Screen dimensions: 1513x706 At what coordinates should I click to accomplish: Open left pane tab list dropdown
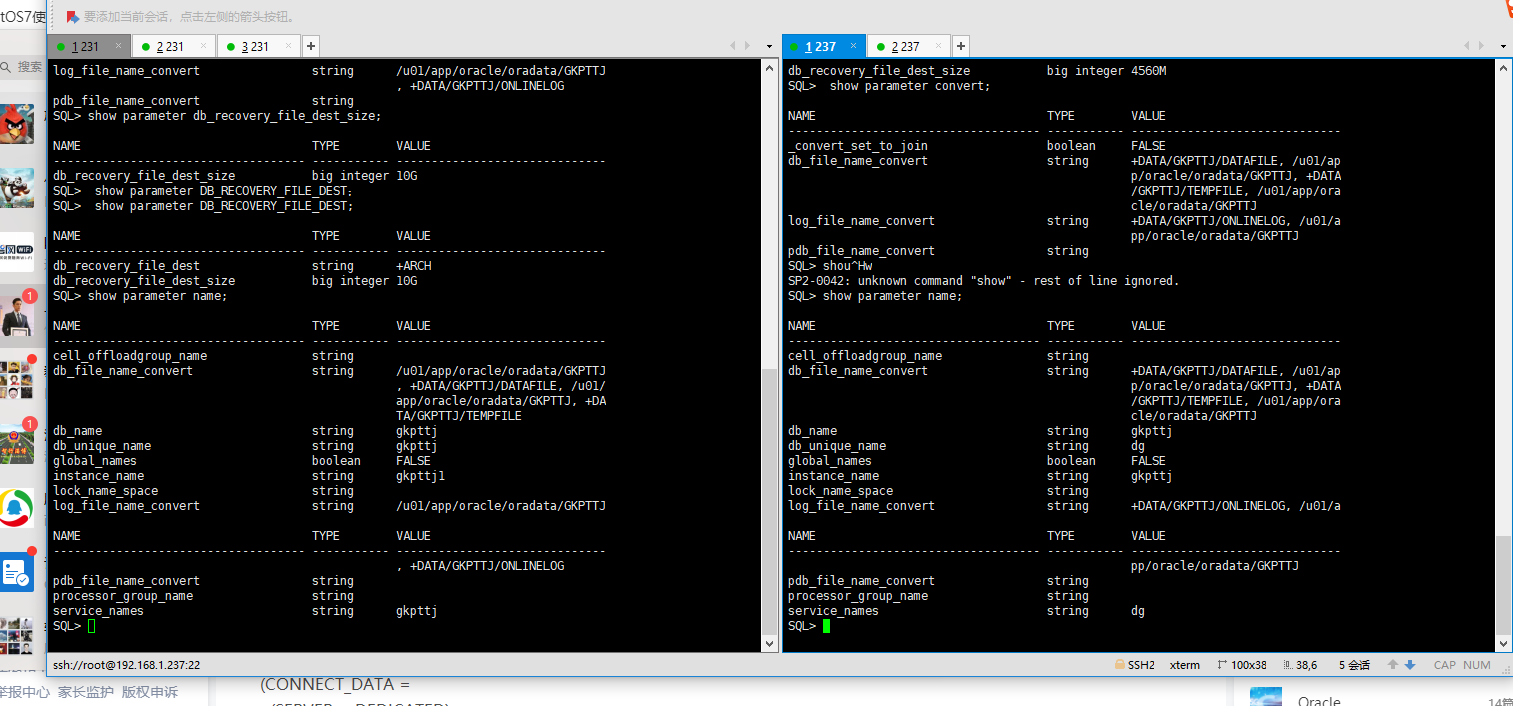coord(769,46)
